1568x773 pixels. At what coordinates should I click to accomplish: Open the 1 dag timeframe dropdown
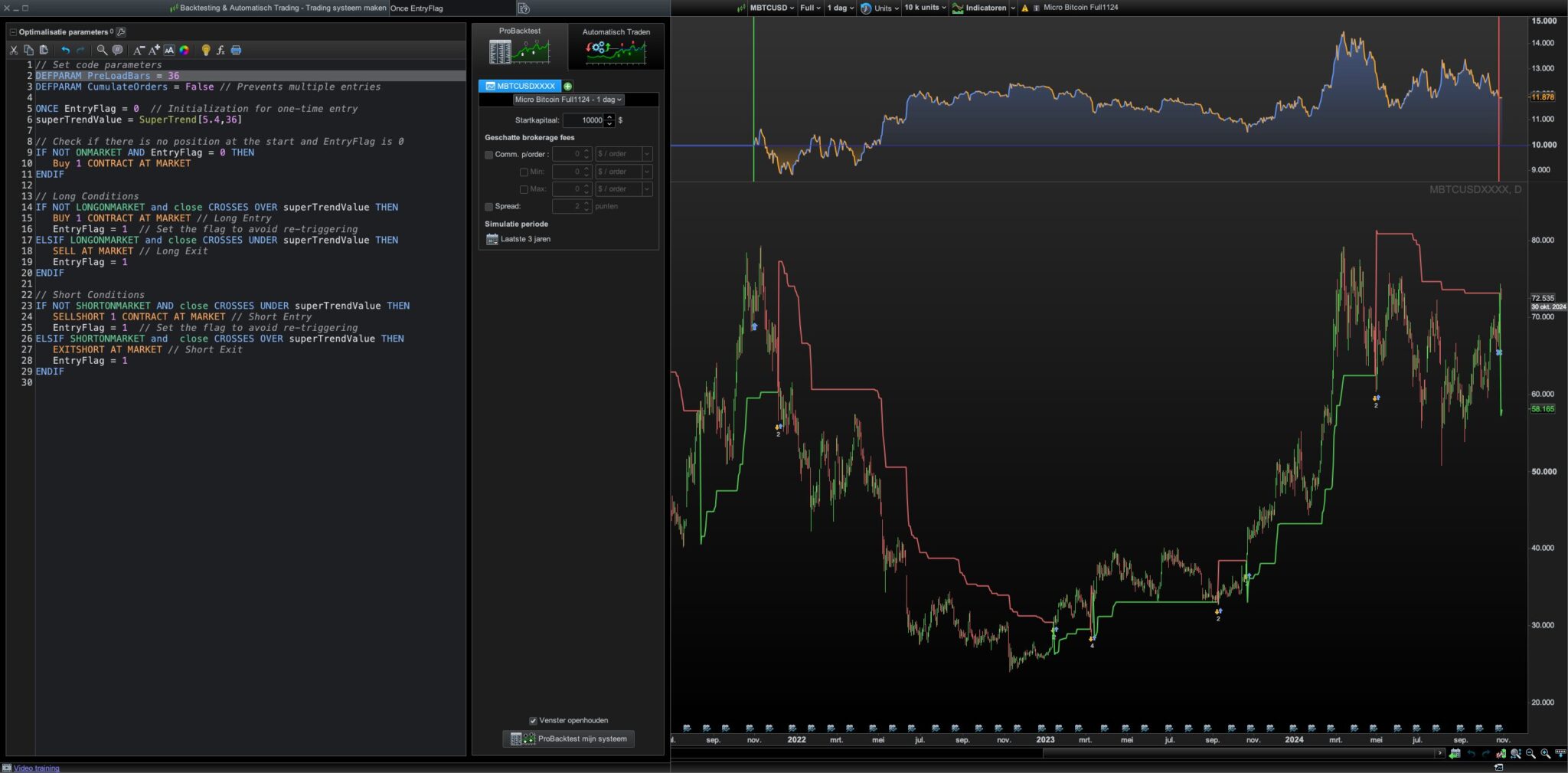pos(841,8)
